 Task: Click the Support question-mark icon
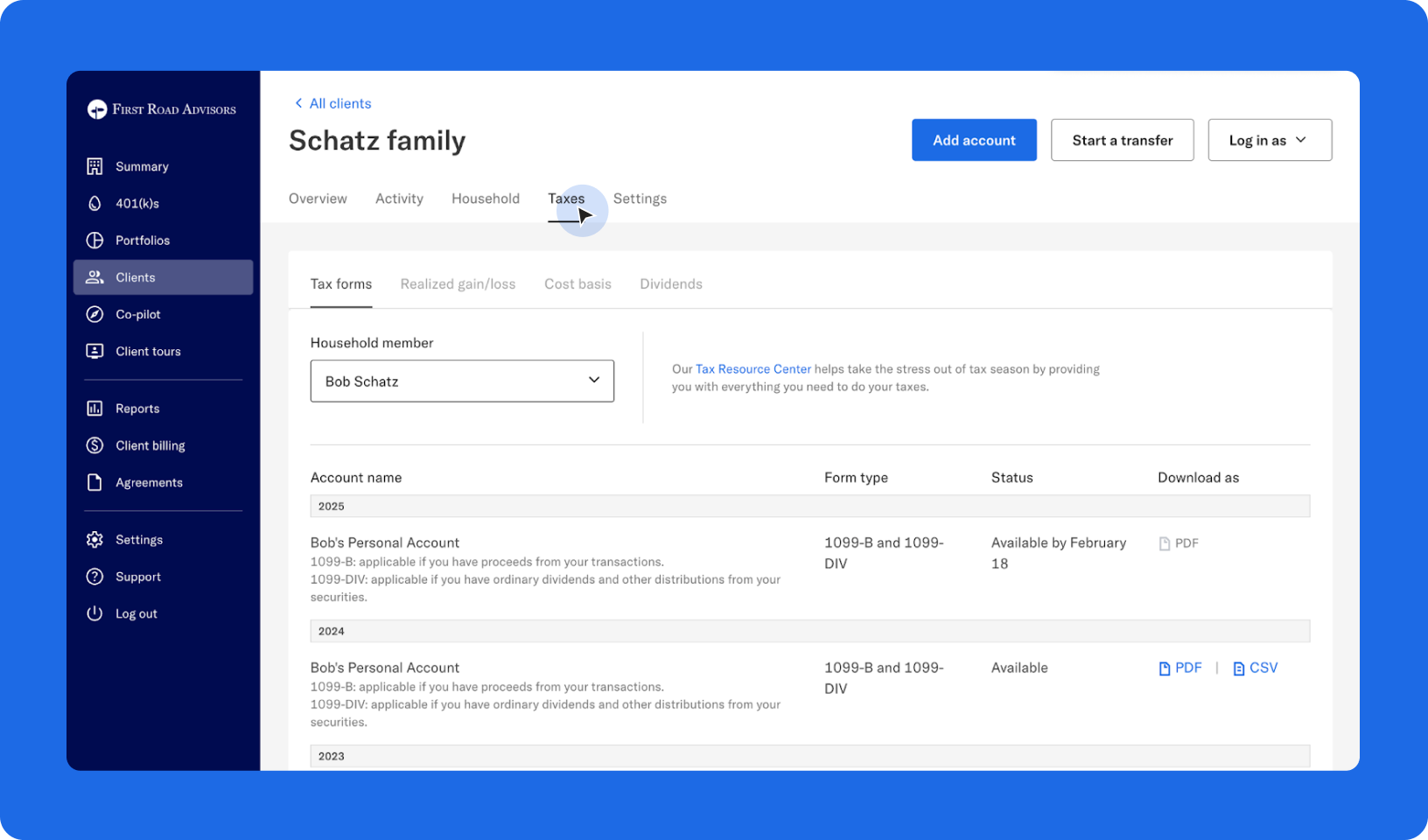pos(94,577)
